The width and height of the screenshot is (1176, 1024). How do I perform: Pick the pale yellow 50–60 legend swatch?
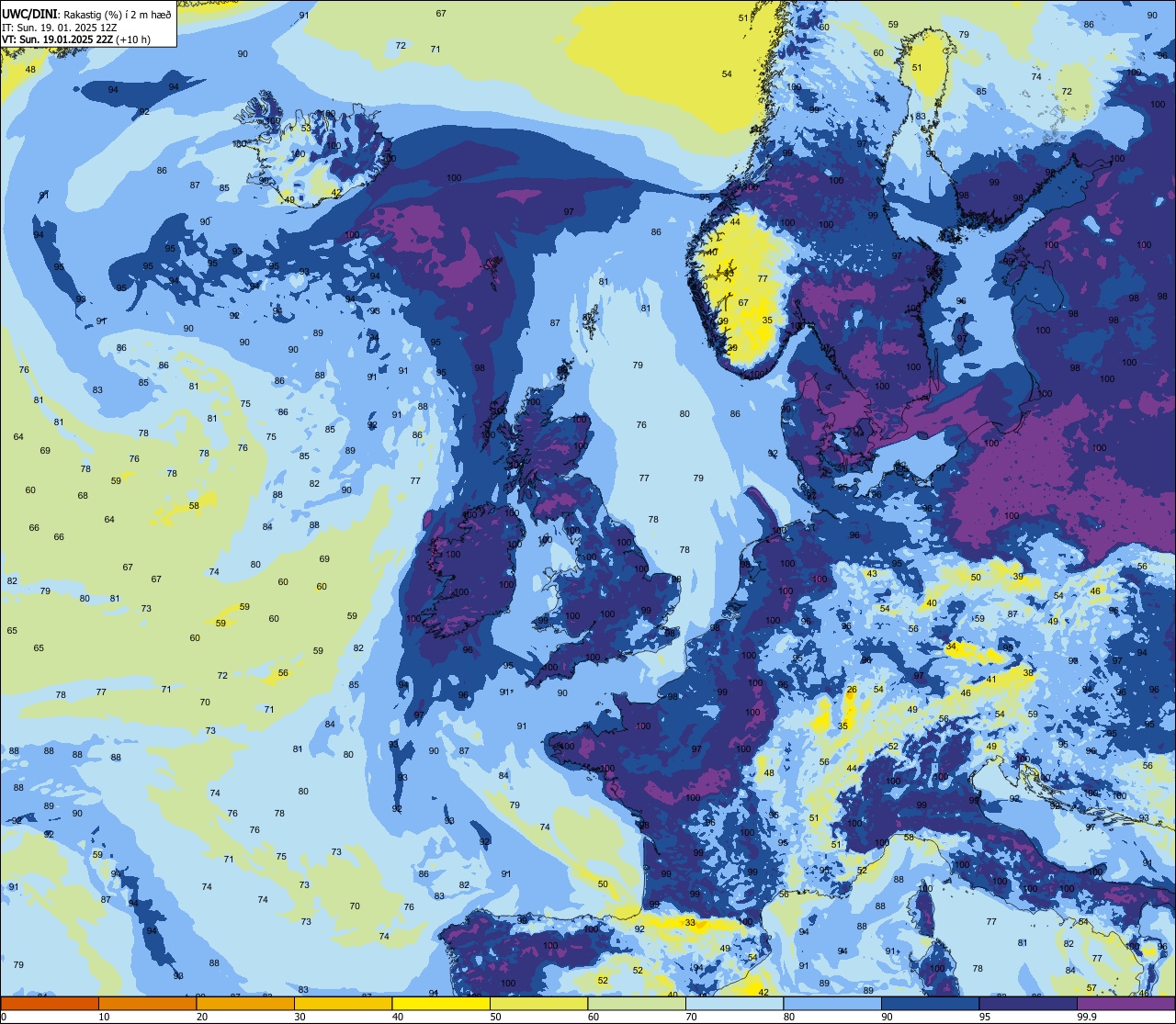(538, 1003)
